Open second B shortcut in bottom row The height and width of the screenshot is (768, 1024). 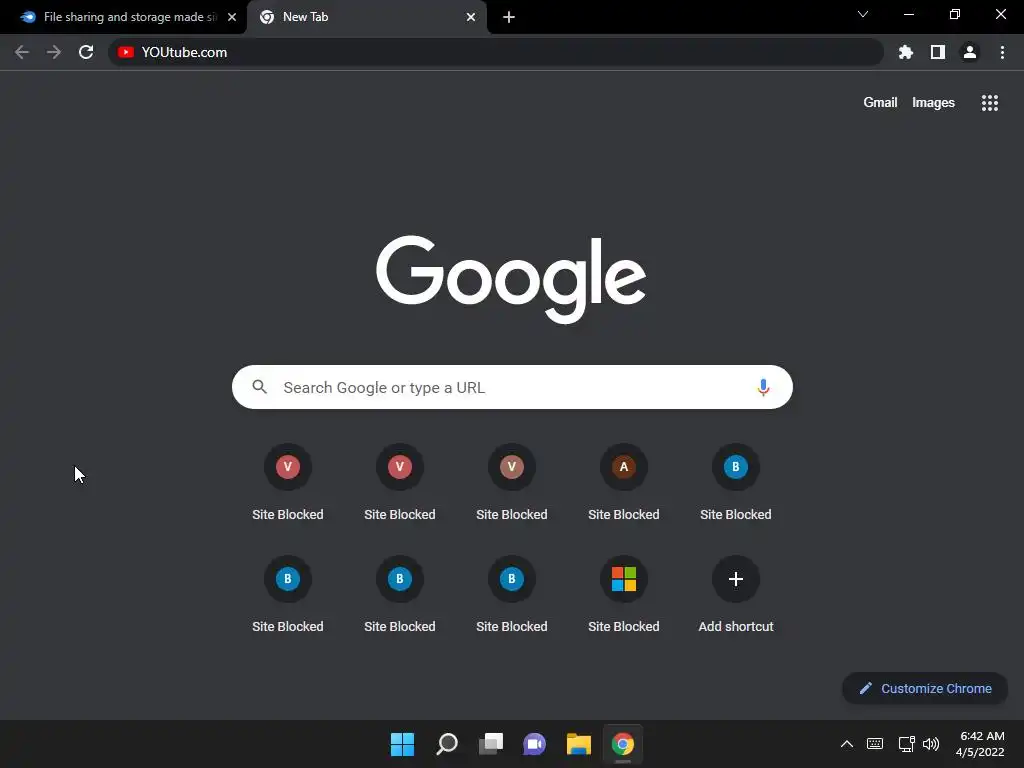point(400,579)
